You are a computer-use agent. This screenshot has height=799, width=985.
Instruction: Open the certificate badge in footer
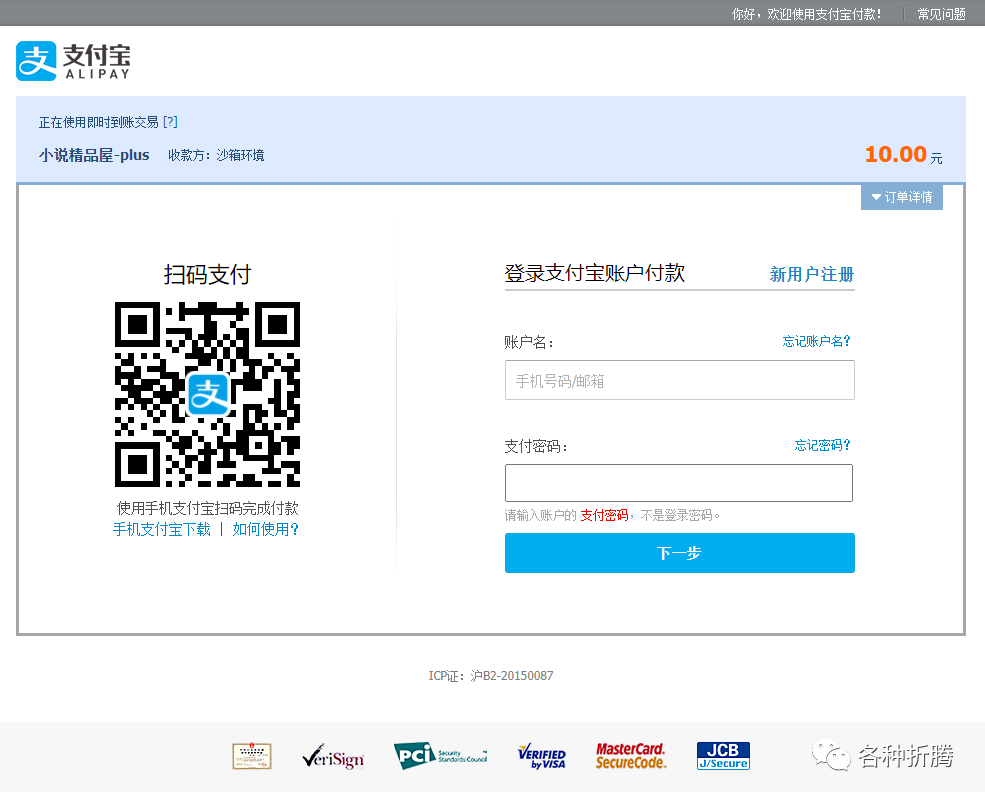click(252, 756)
